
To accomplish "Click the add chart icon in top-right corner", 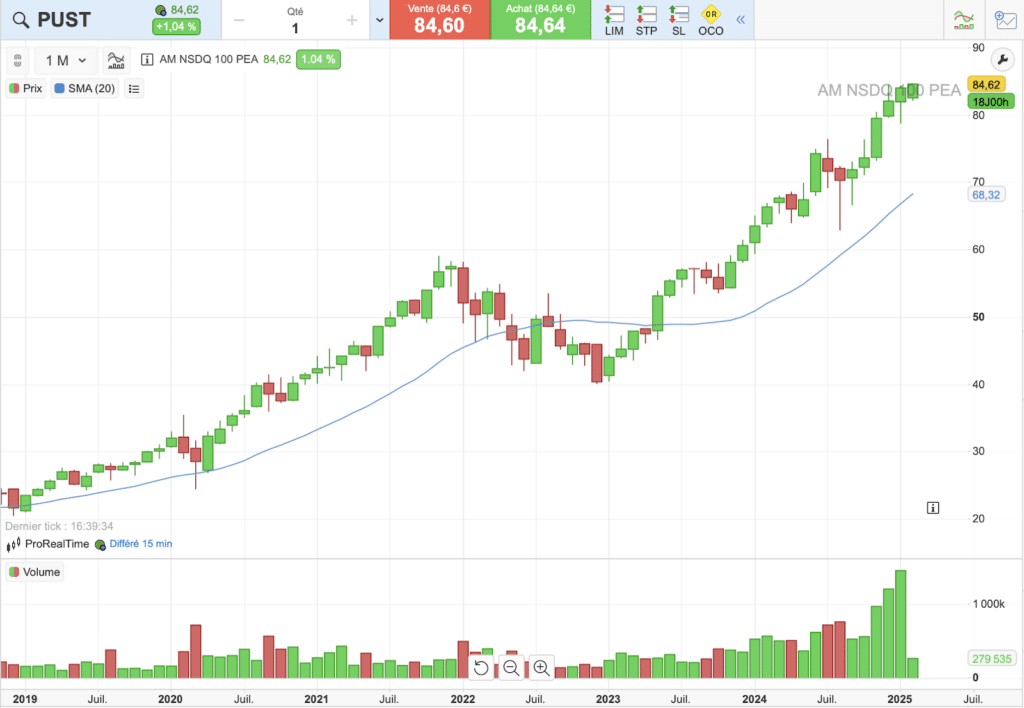I will (x=1005, y=20).
